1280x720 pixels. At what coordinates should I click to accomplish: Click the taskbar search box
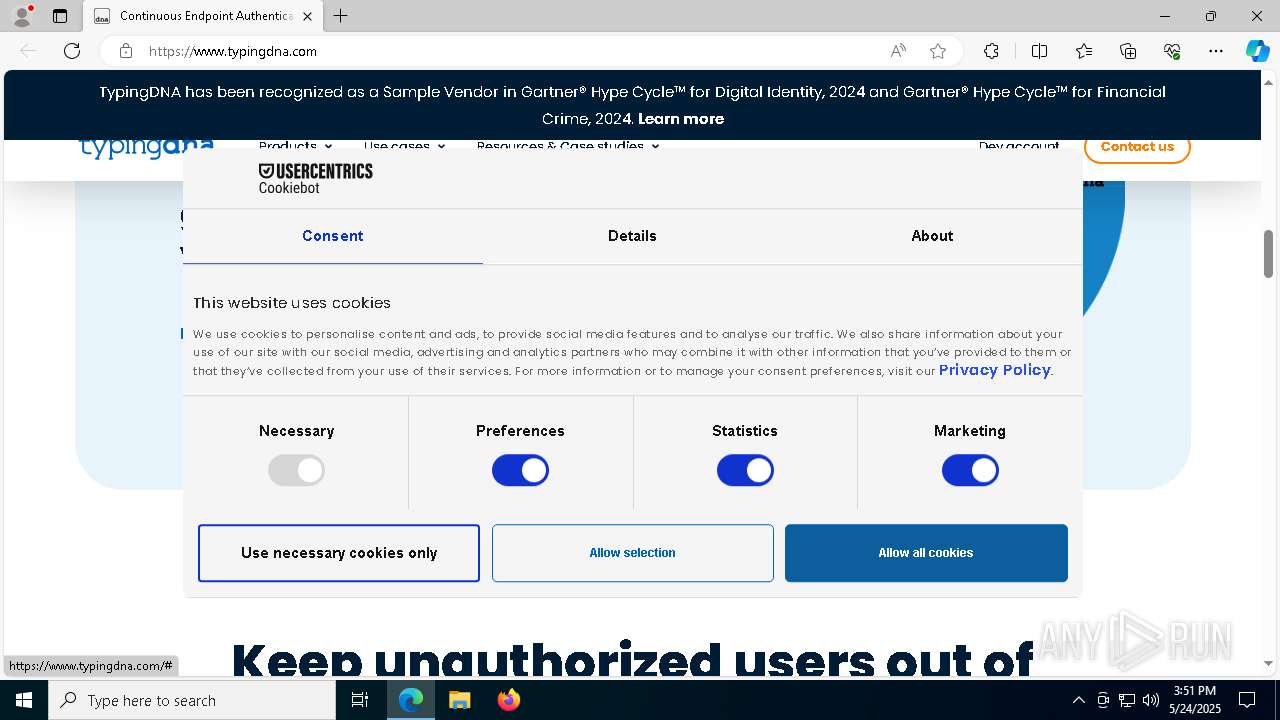[x=192, y=700]
